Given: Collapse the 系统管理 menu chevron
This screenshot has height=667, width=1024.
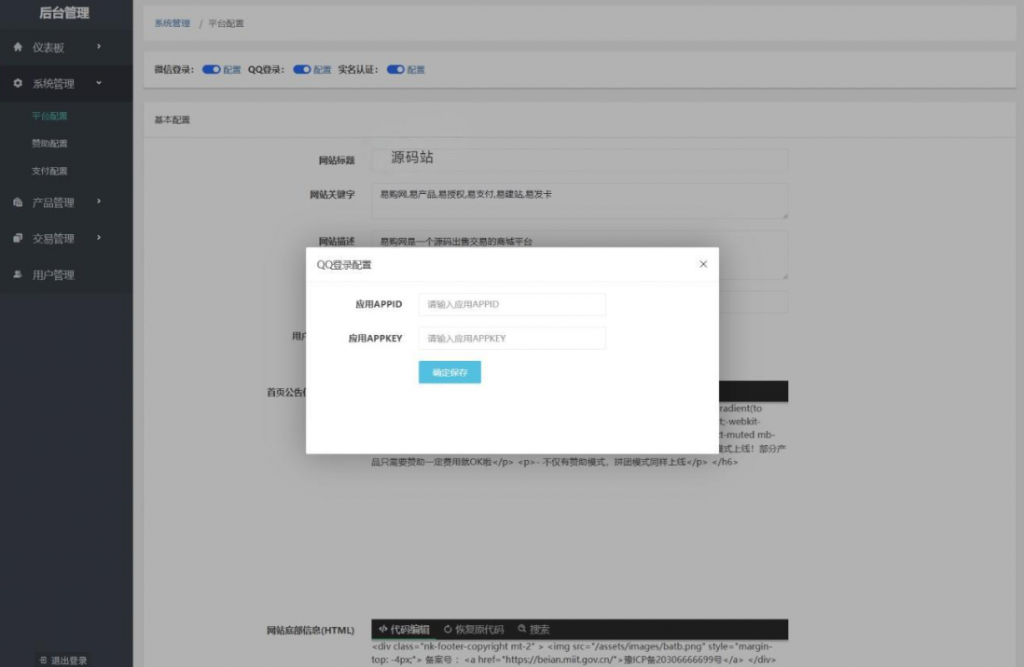Looking at the screenshot, I should (98, 84).
